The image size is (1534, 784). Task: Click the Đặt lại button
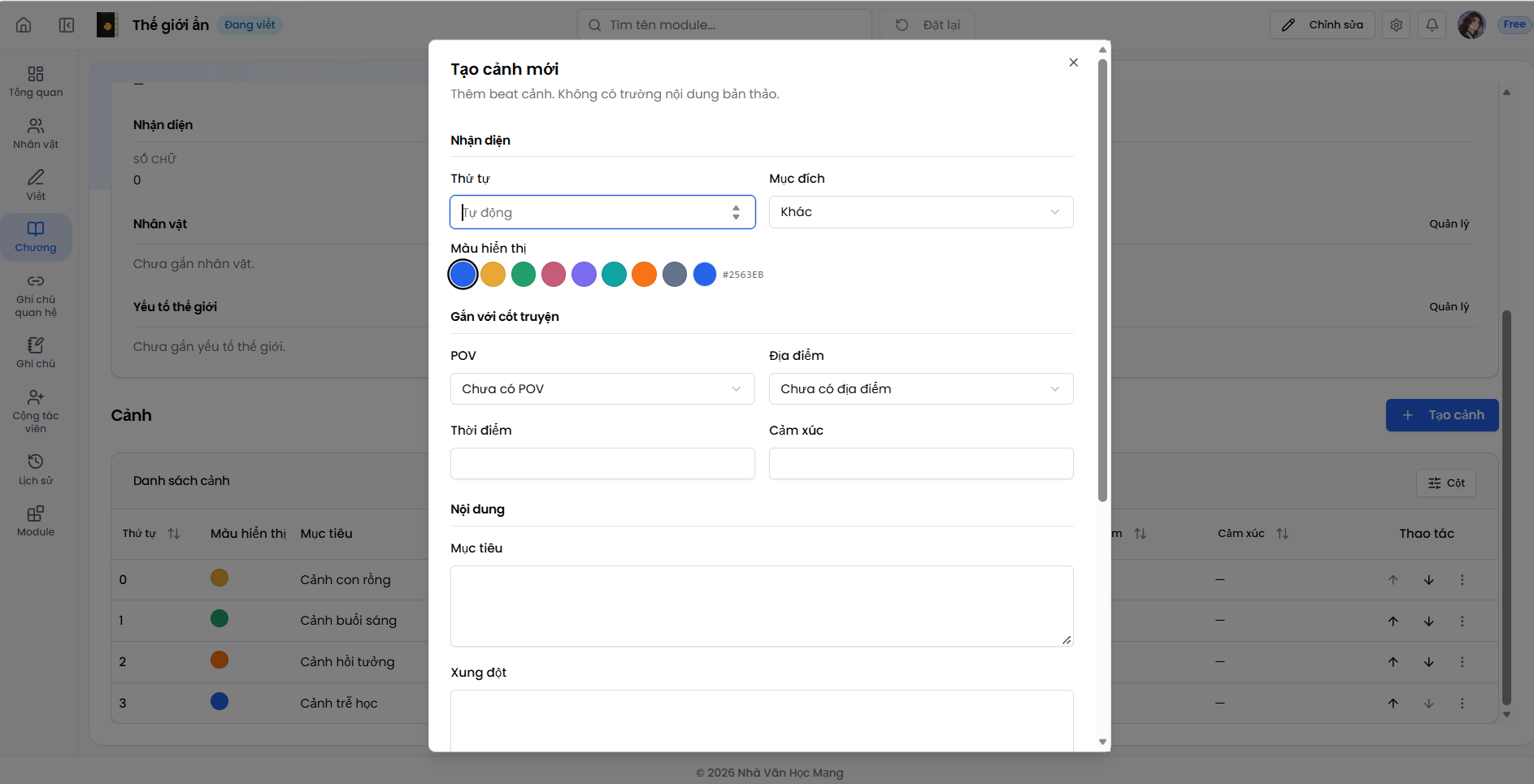coord(927,25)
